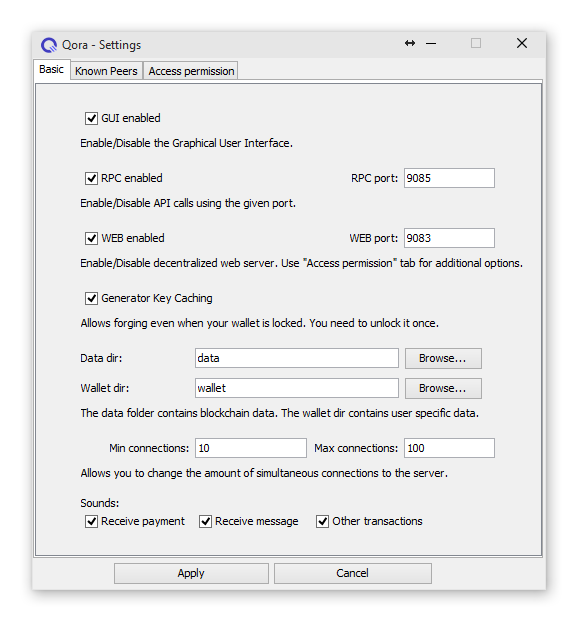This screenshot has height=622, width=578.
Task: Click the 'Wallet dir:' label
Action: pyautogui.click(x=105, y=388)
